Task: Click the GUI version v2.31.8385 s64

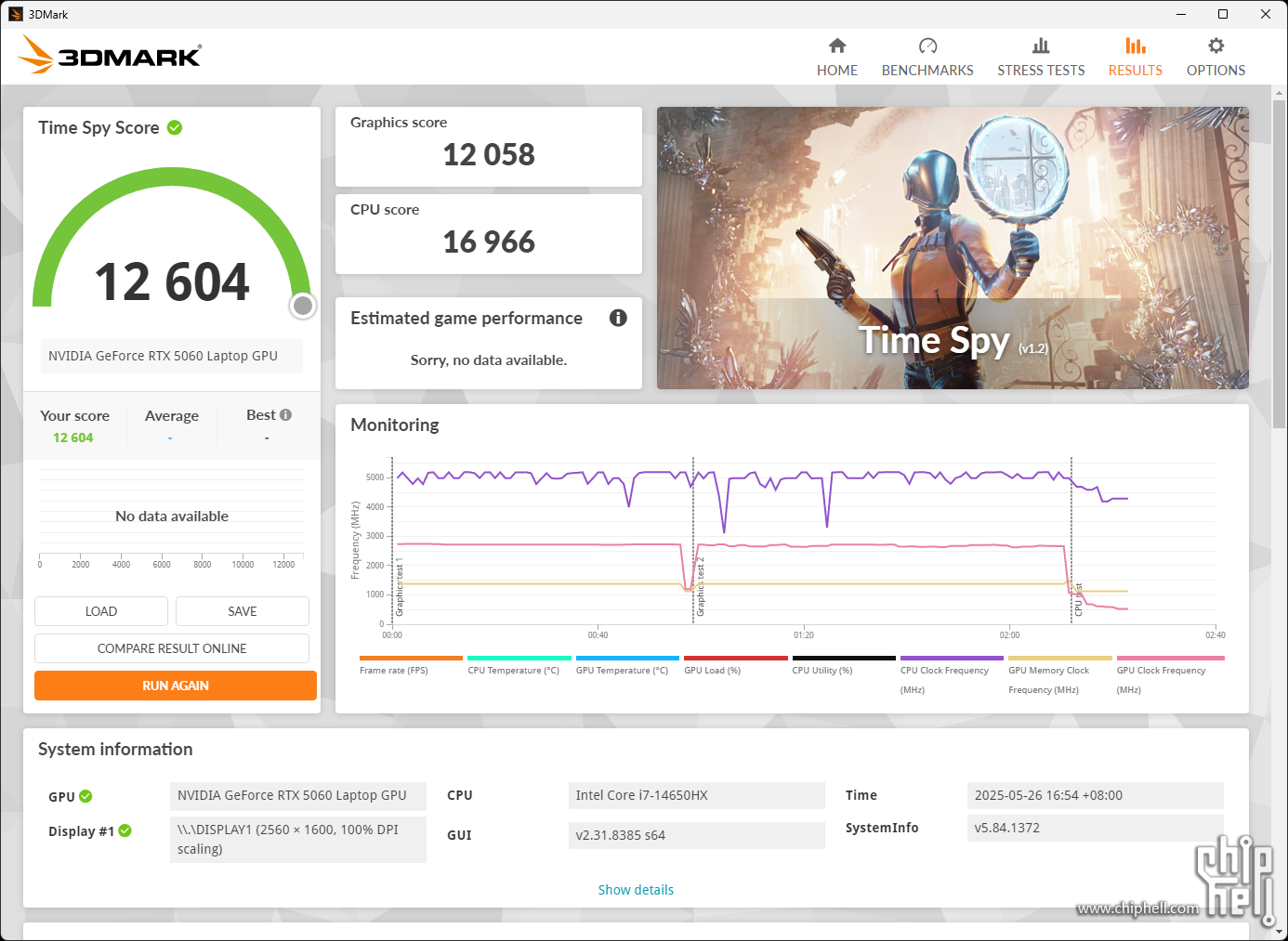Action: coord(696,835)
